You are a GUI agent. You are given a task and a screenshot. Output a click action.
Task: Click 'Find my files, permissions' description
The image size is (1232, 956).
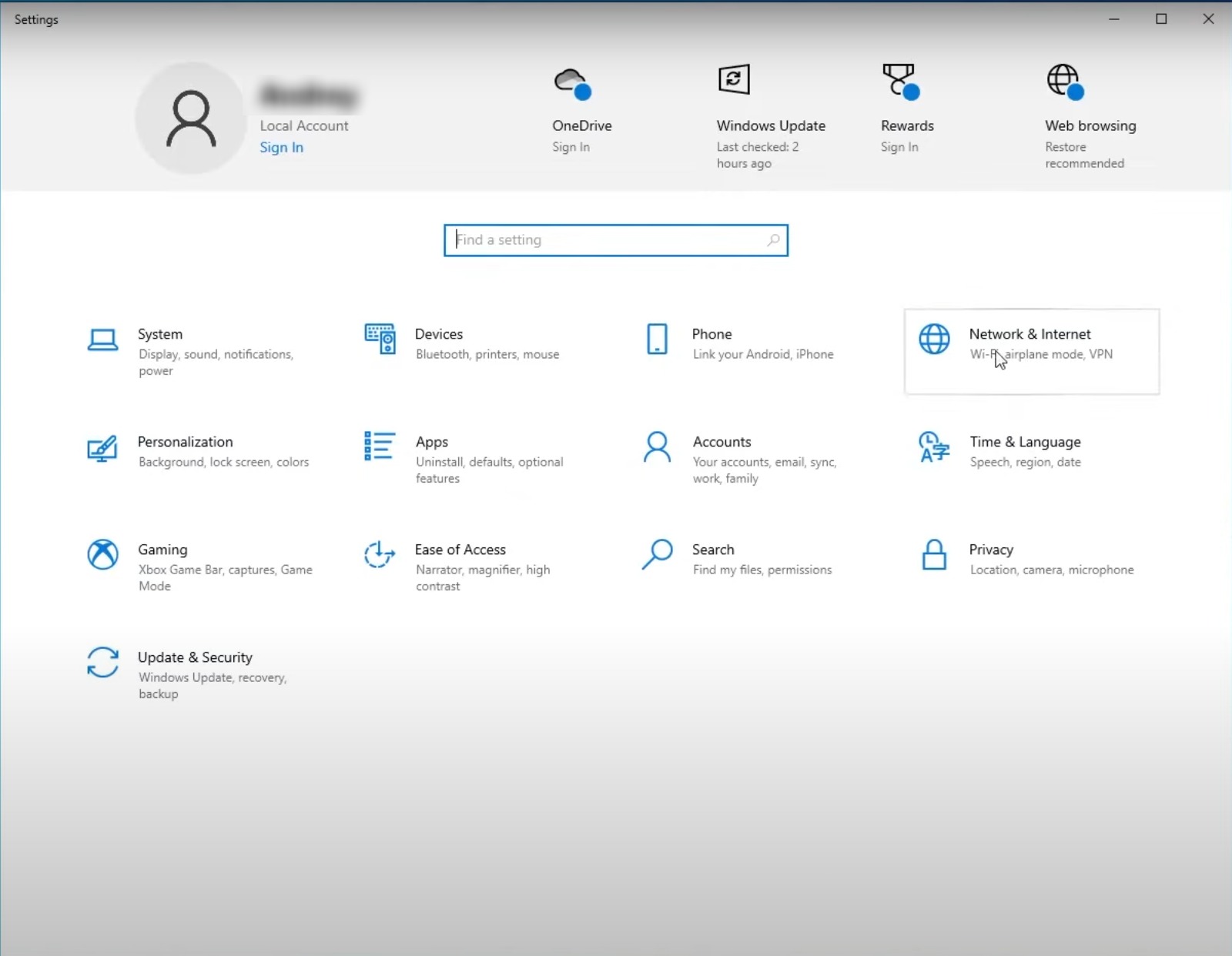(762, 570)
